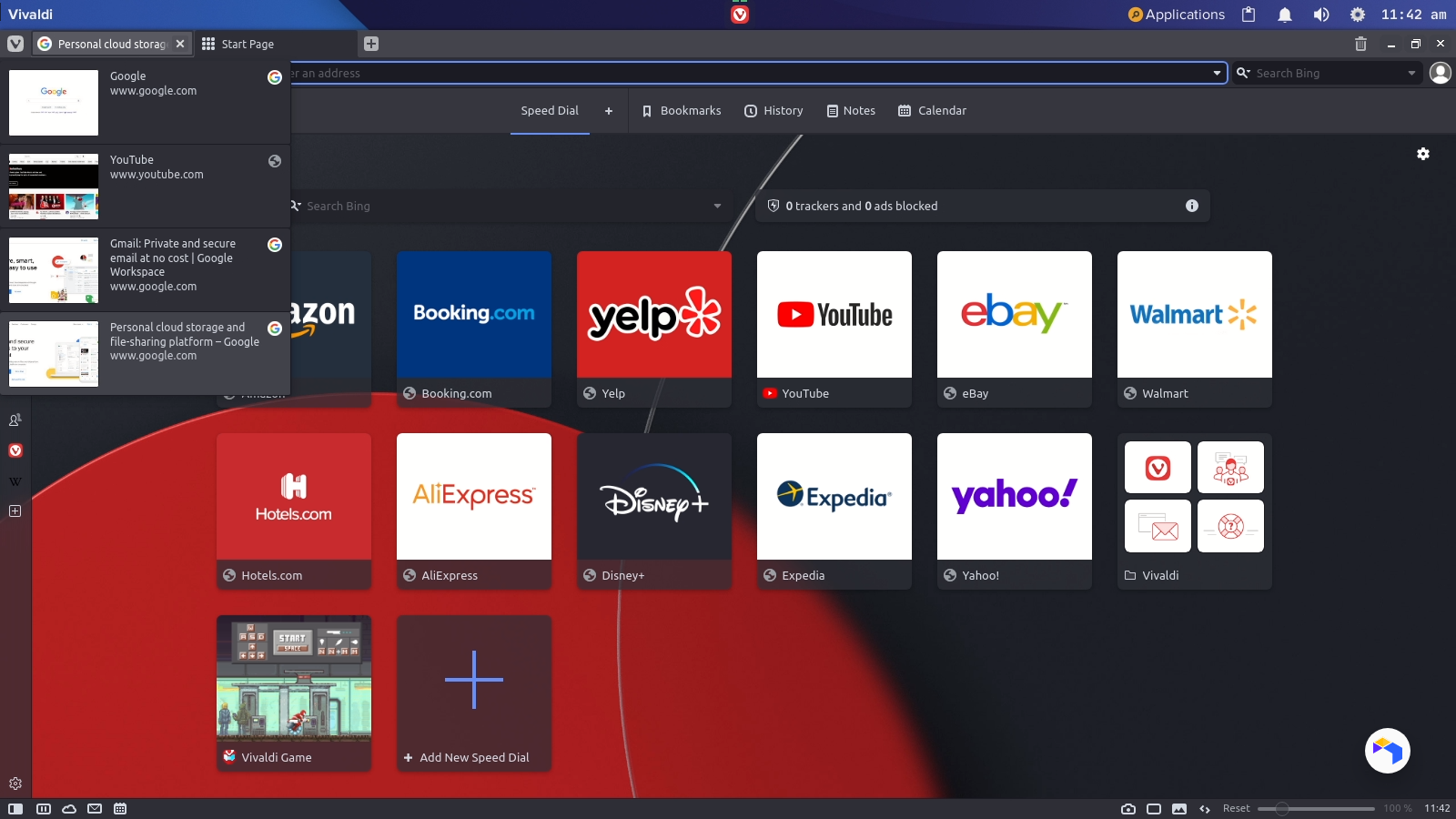Expand top Search Bing dropdown arrow
The image size is (1456, 819).
click(x=1411, y=73)
